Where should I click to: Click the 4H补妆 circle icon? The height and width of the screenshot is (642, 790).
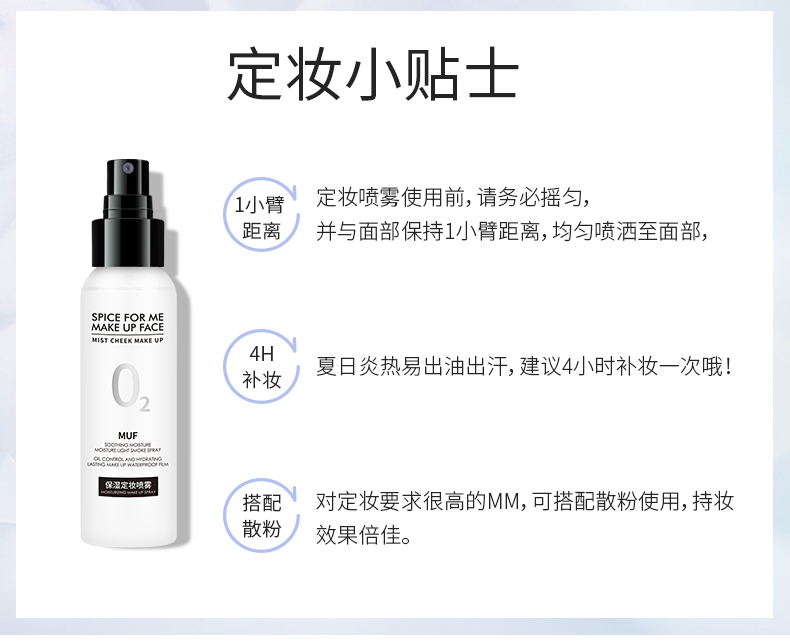coord(261,366)
